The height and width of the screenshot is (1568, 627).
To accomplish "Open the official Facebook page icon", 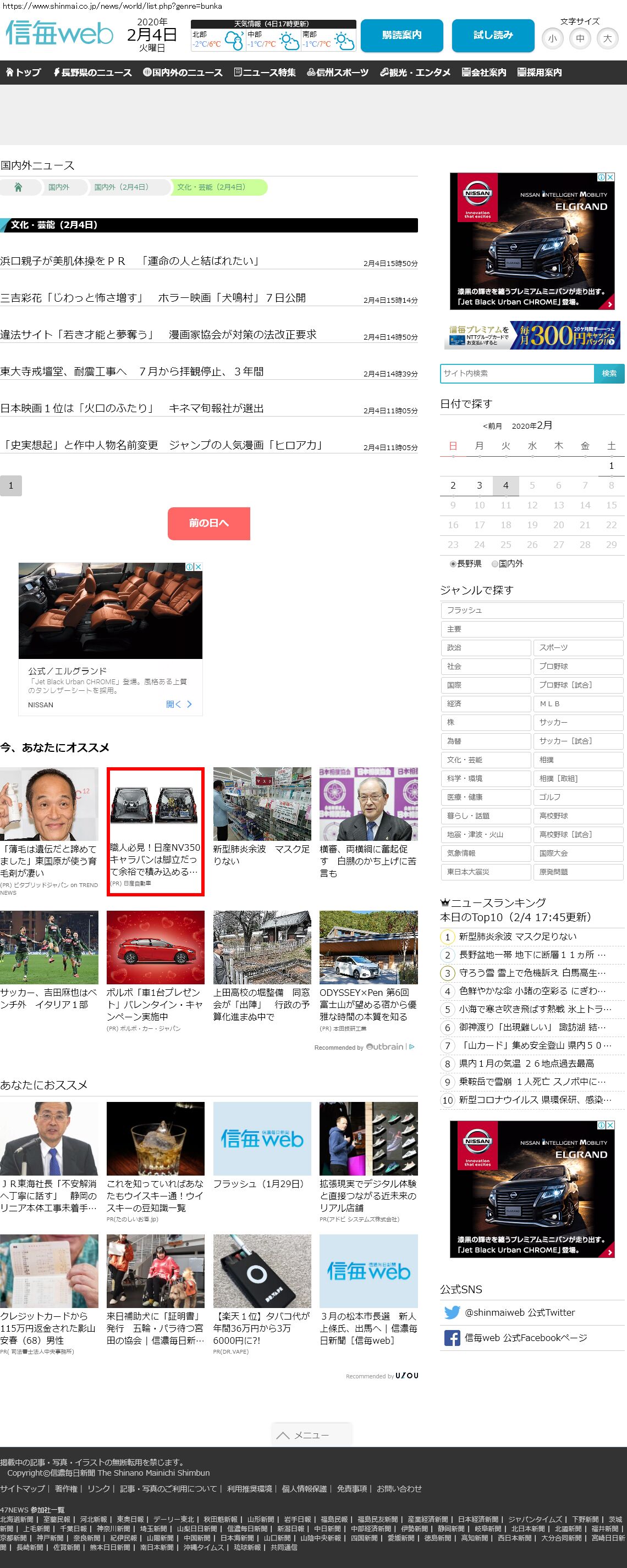I will tap(452, 1337).
